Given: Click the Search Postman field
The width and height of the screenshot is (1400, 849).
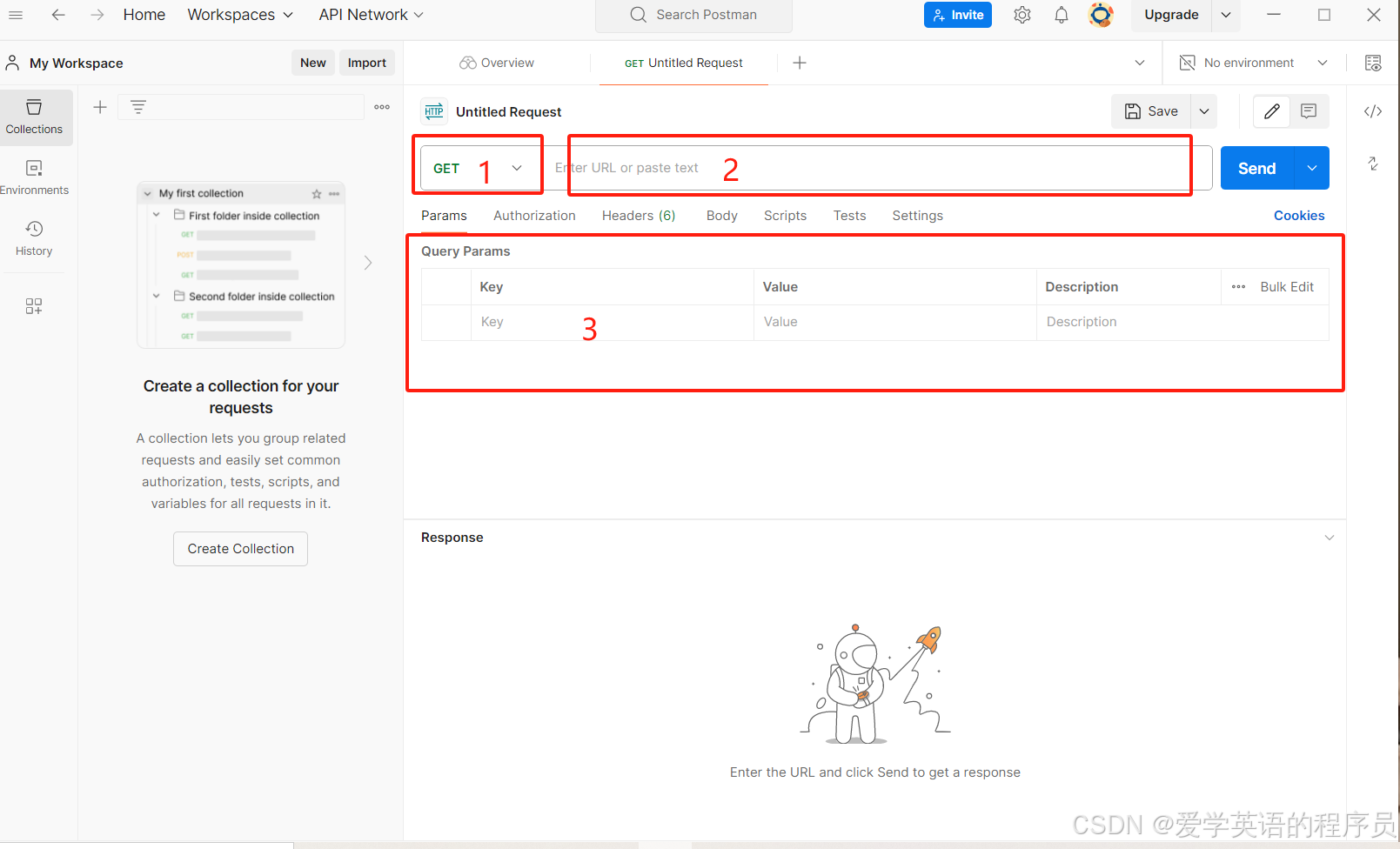Looking at the screenshot, I should coord(693,15).
